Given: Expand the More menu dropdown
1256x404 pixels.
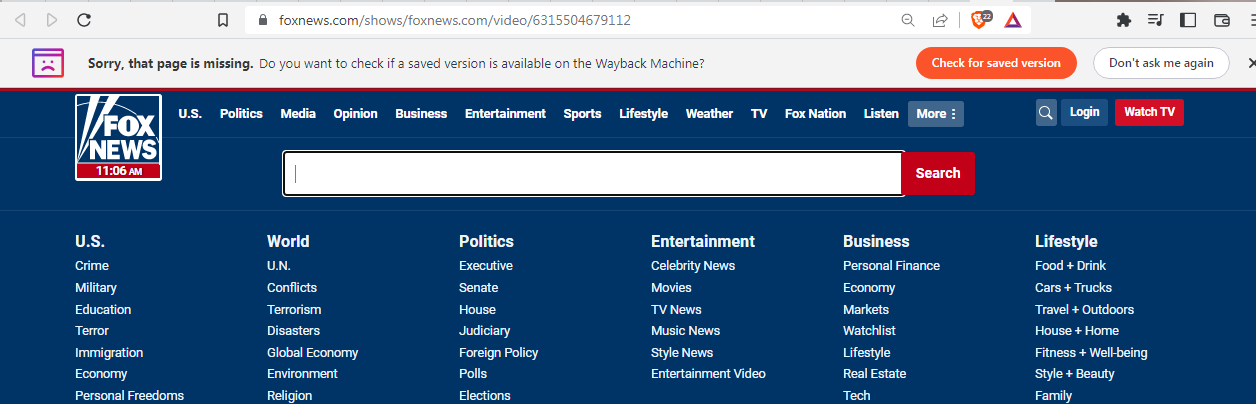Looking at the screenshot, I should click(936, 113).
